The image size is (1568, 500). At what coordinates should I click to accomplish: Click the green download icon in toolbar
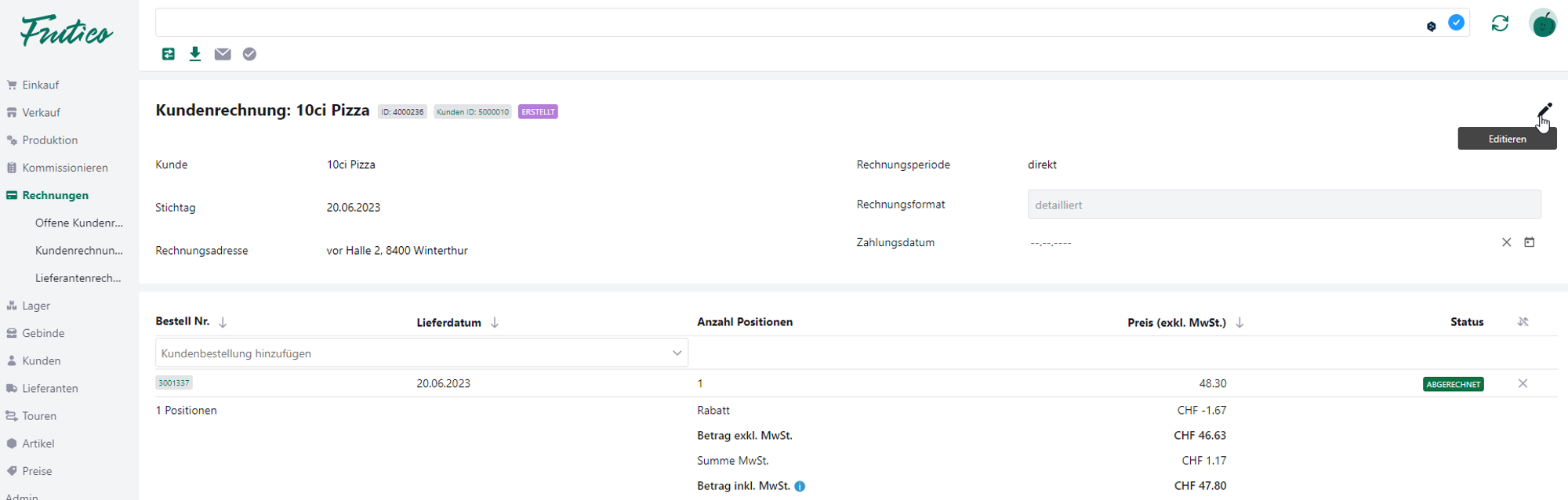click(195, 54)
